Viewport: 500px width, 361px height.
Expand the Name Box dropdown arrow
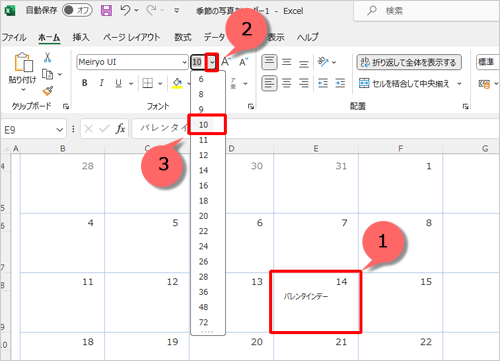59,130
